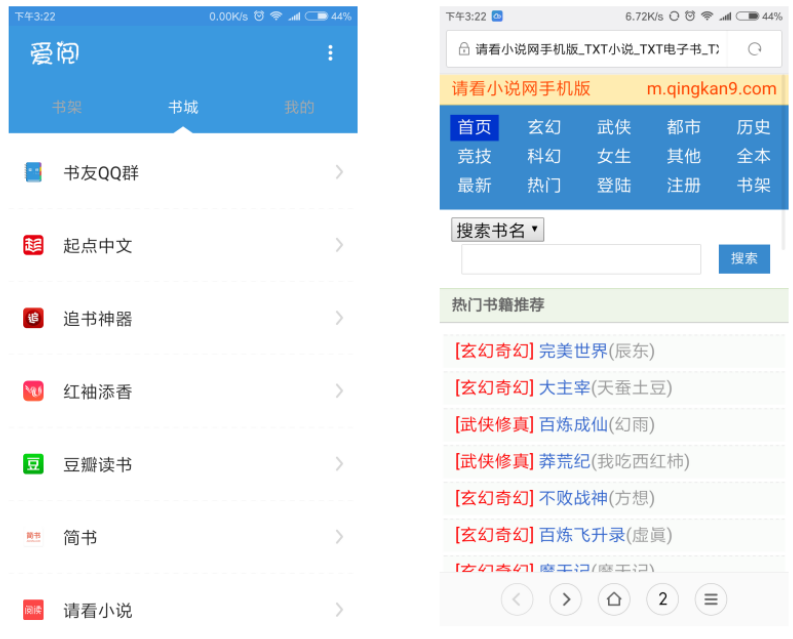
Task: Open the browser hamburger menu
Action: 711,600
